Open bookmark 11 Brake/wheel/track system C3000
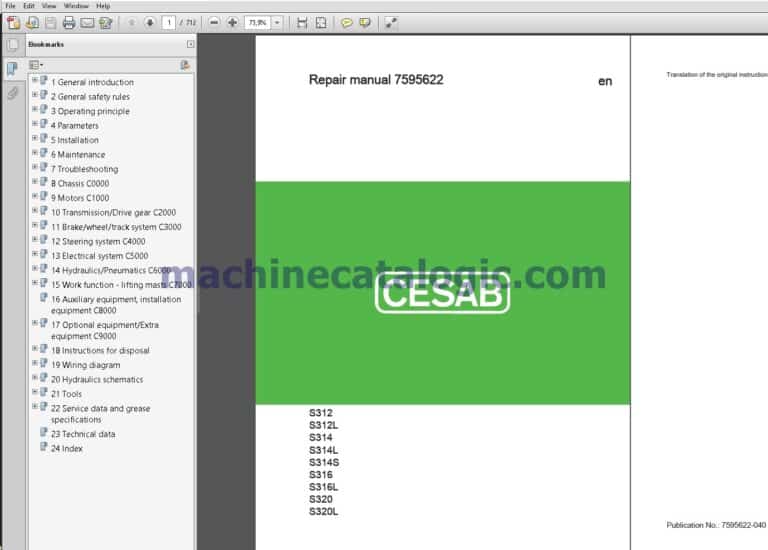Screen dimensions: 768x550 [116, 227]
